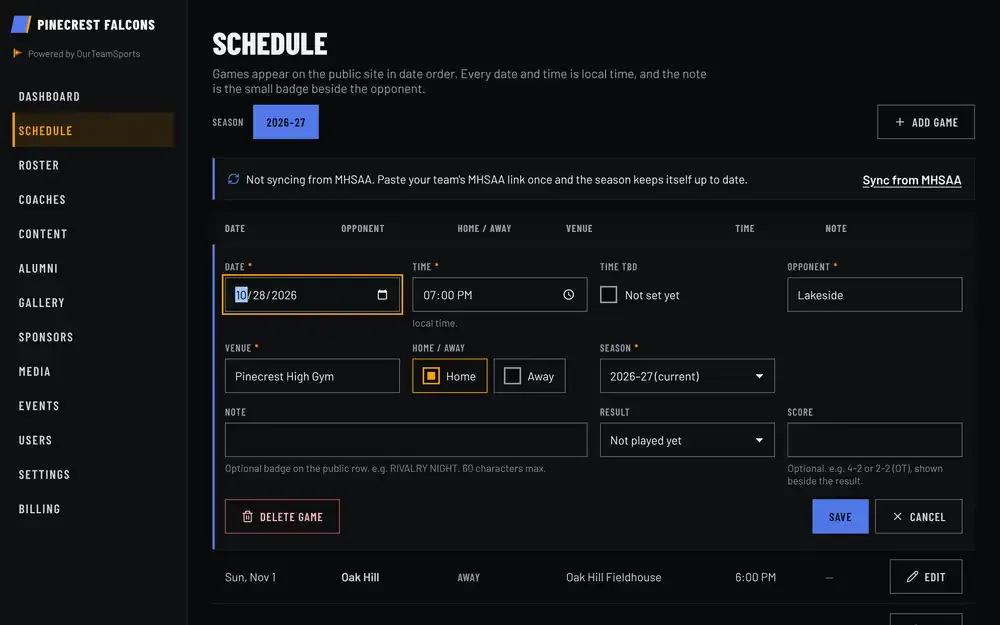Click the OurTeamSports orange flag icon

(18, 53)
